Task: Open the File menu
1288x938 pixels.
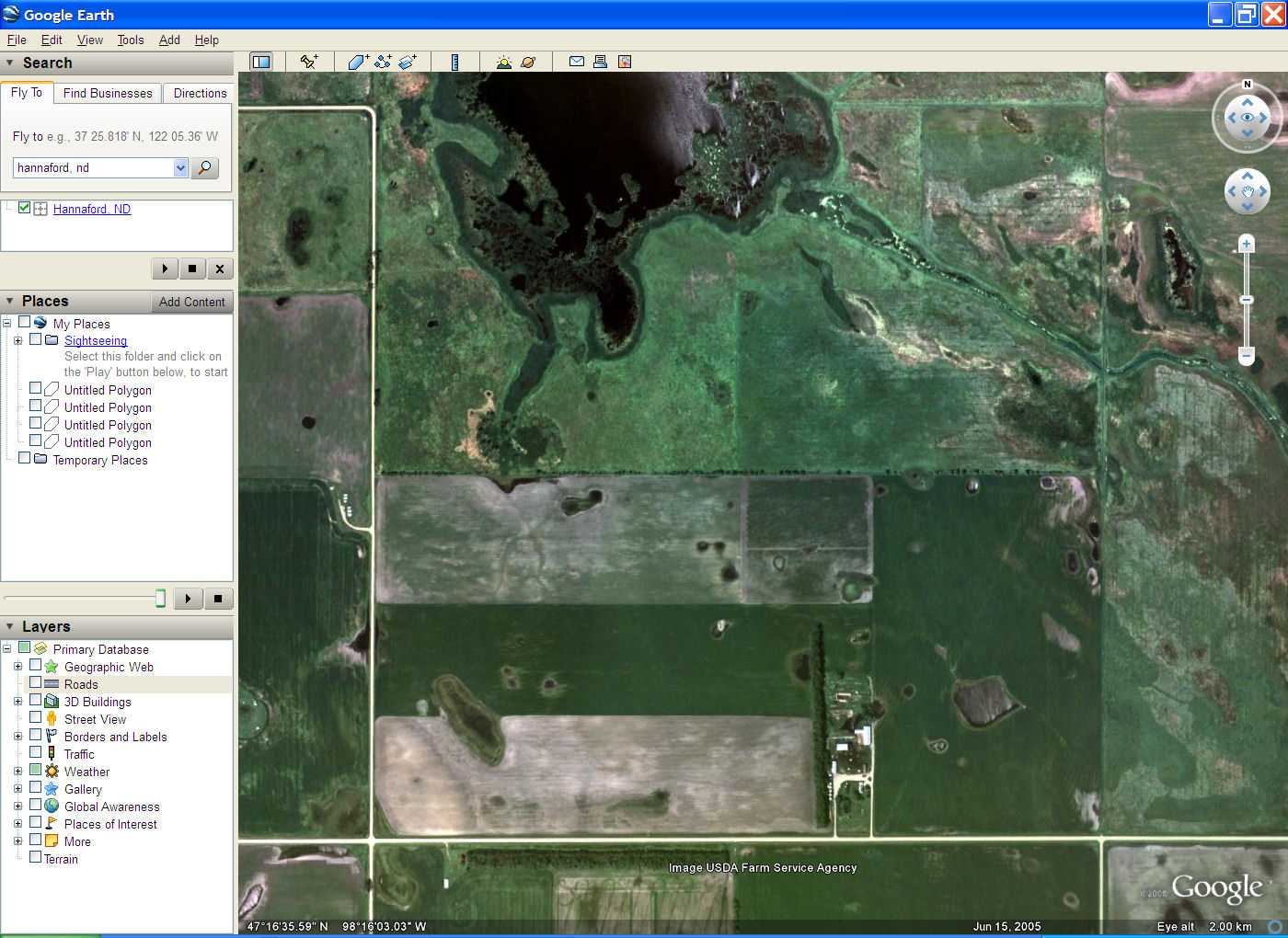Action: [17, 40]
